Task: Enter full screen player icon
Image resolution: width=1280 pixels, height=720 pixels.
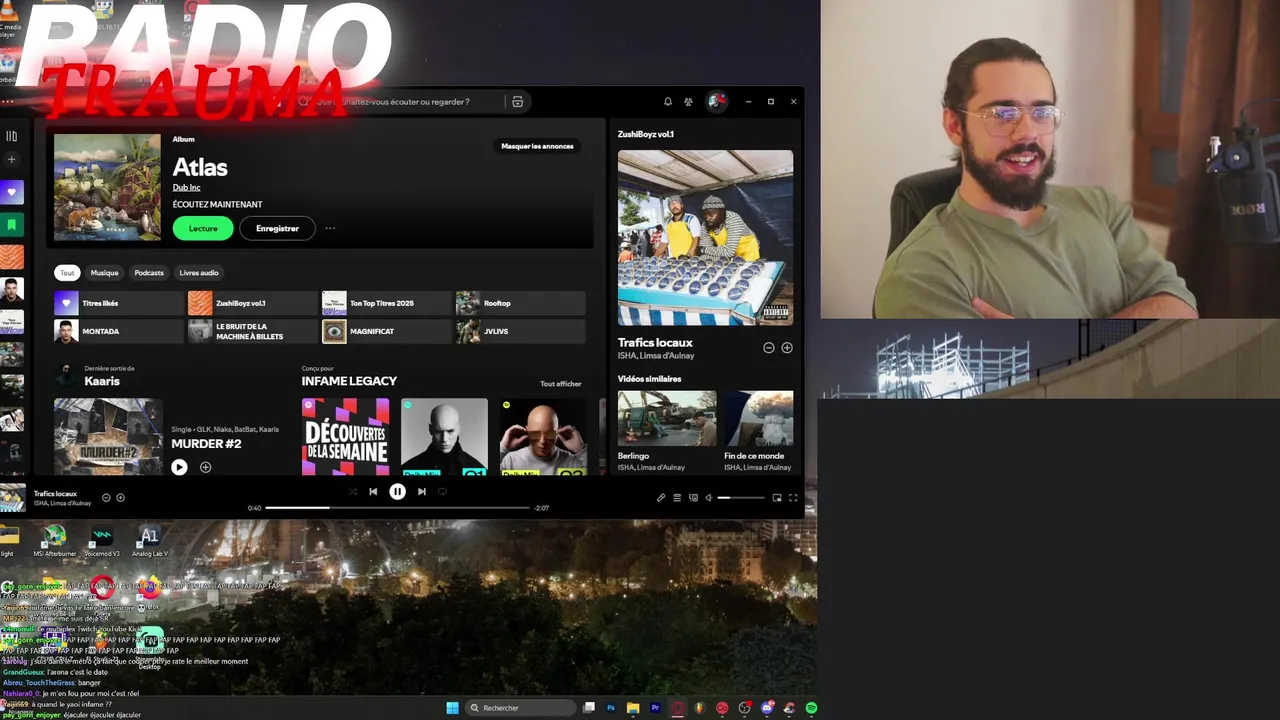Action: pos(793,497)
